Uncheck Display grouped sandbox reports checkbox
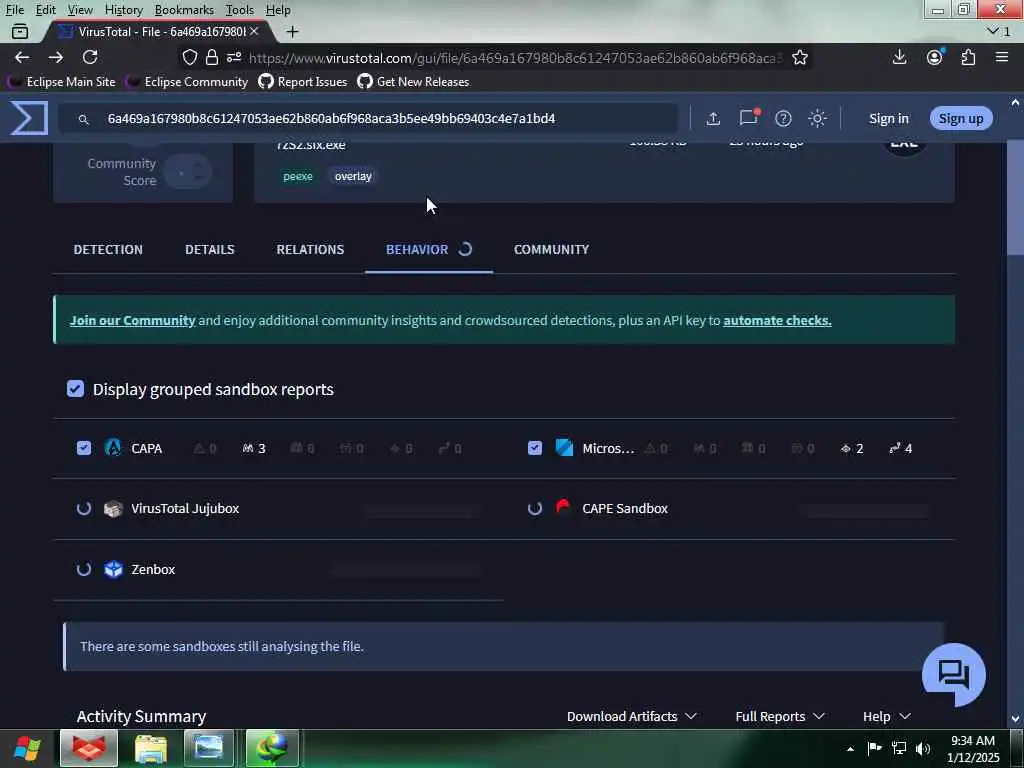This screenshot has height=768, width=1024. 75,389
